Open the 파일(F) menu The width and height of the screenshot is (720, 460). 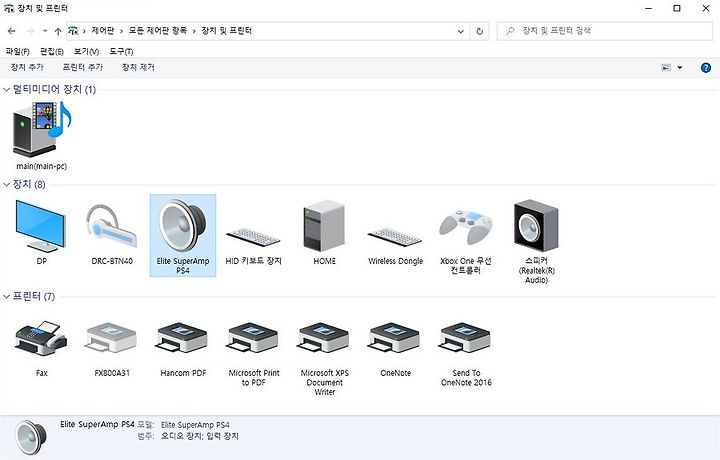pyautogui.click(x=17, y=51)
